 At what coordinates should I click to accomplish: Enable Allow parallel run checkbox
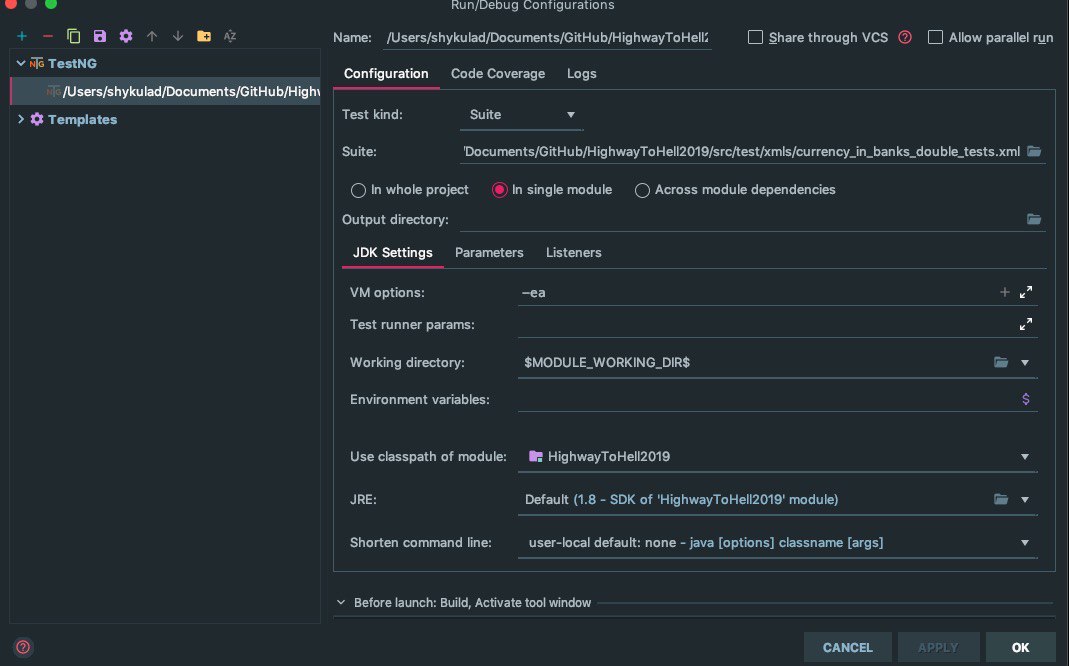pyautogui.click(x=935, y=37)
